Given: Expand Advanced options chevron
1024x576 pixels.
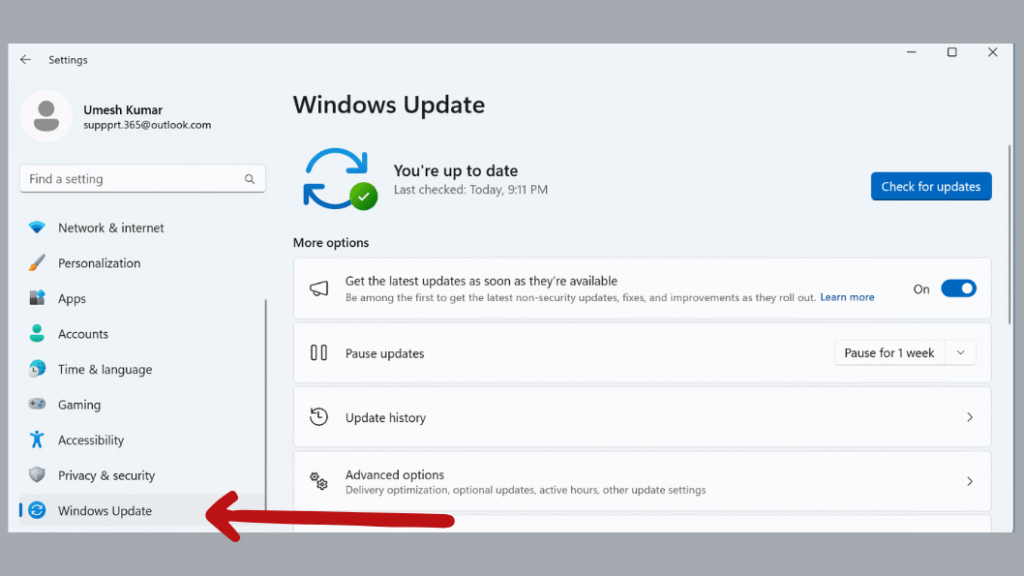Looking at the screenshot, I should point(970,481).
